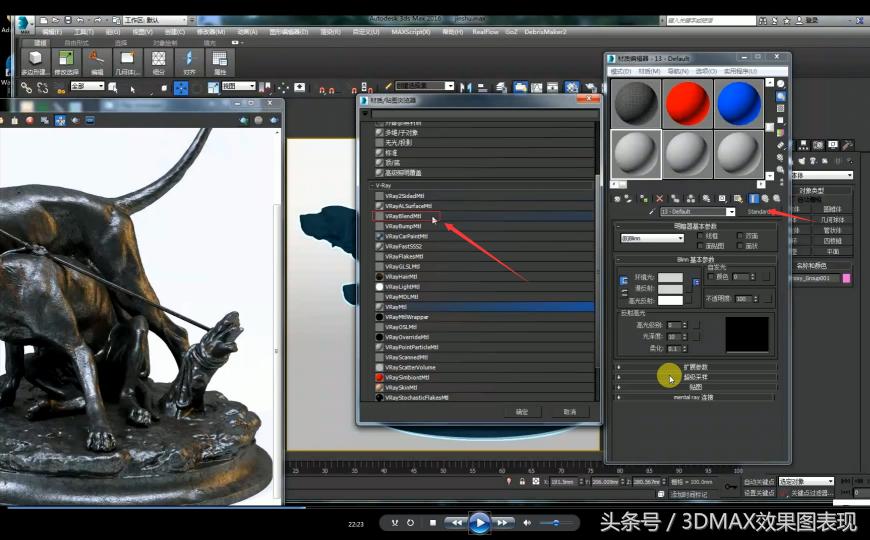
Task: Click the Standard material type button
Action: coord(760,211)
